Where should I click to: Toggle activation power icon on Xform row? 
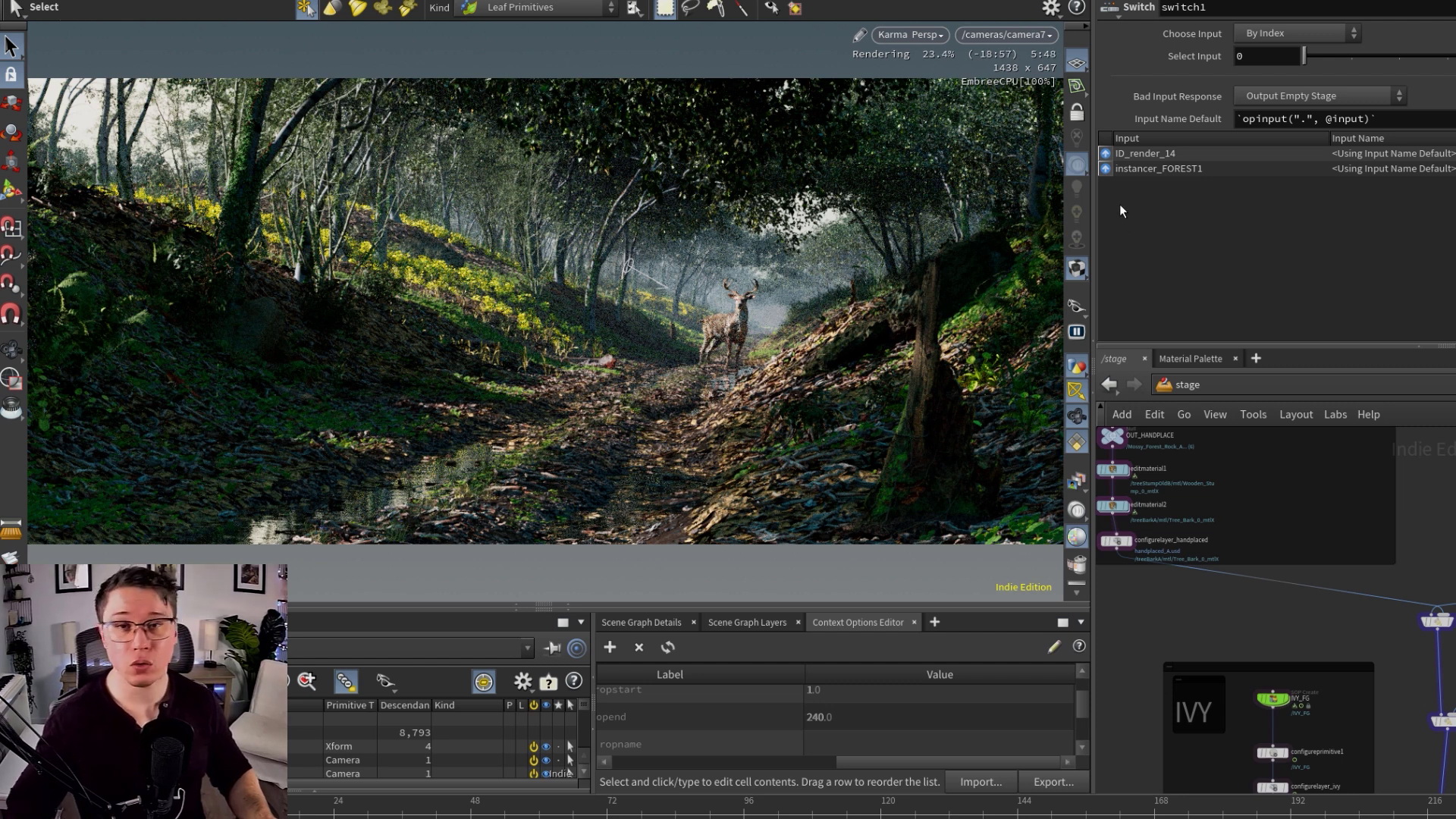[534, 746]
